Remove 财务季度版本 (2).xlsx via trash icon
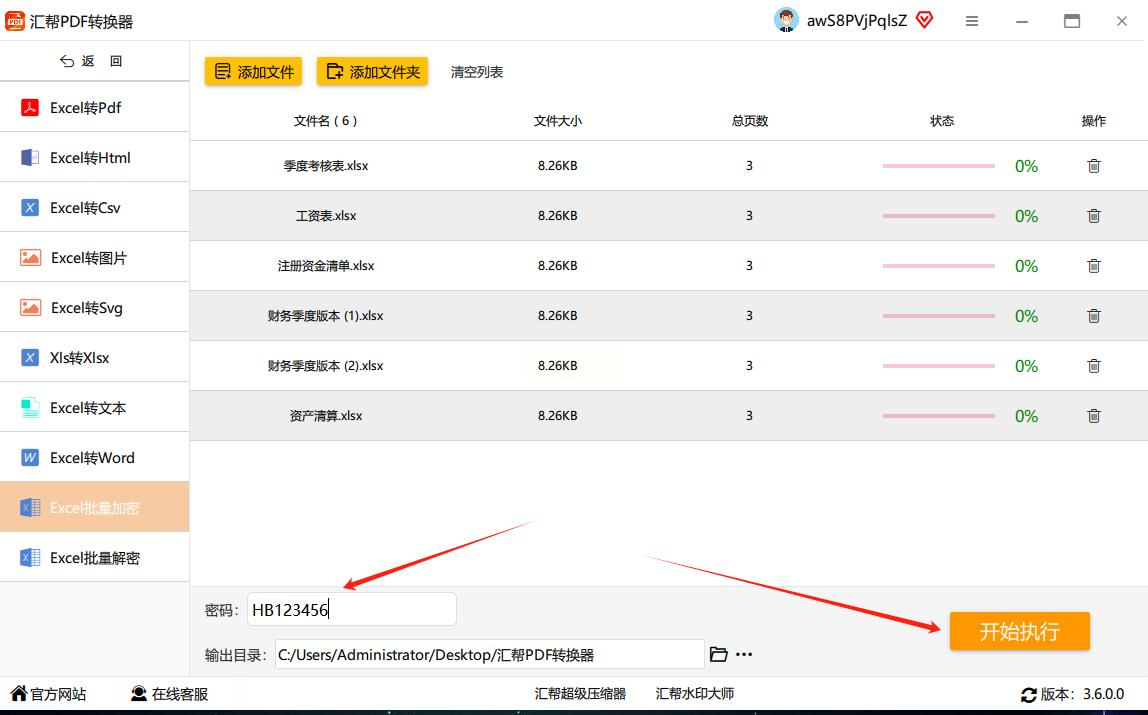Viewport: 1148px width, 715px height. coord(1094,366)
